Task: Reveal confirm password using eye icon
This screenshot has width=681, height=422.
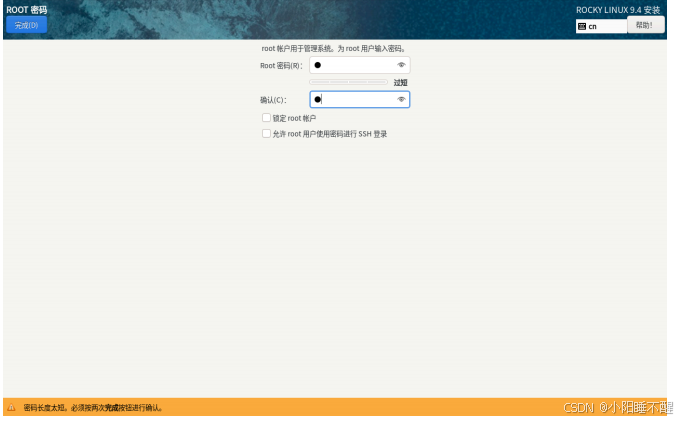Action: (401, 99)
